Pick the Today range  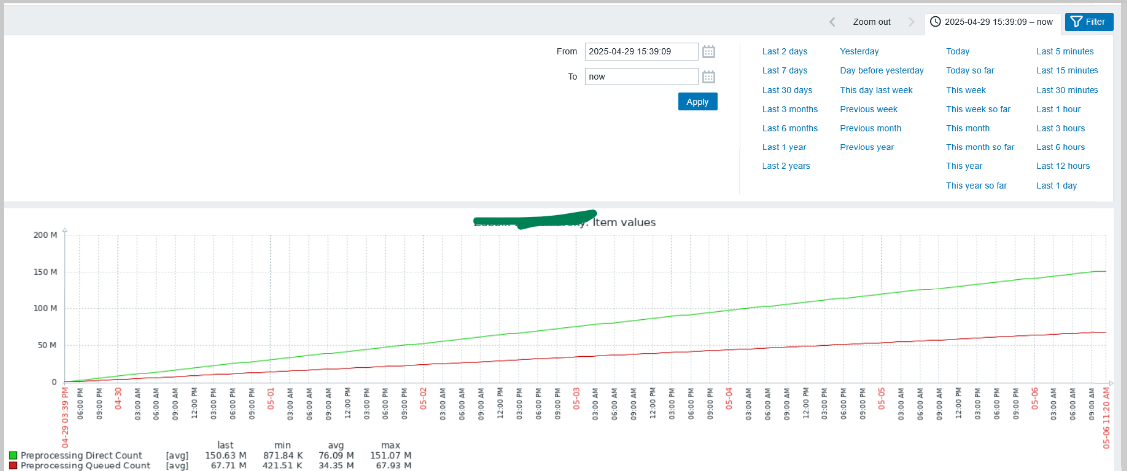(957, 52)
